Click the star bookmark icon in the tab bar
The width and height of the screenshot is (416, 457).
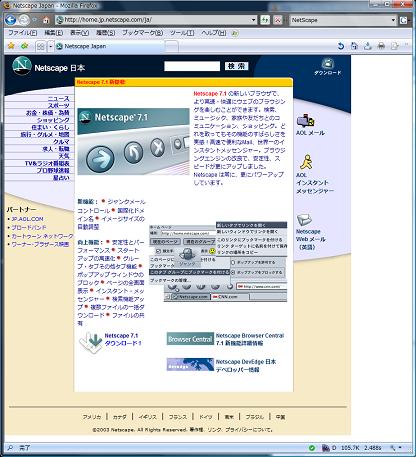coord(11,46)
